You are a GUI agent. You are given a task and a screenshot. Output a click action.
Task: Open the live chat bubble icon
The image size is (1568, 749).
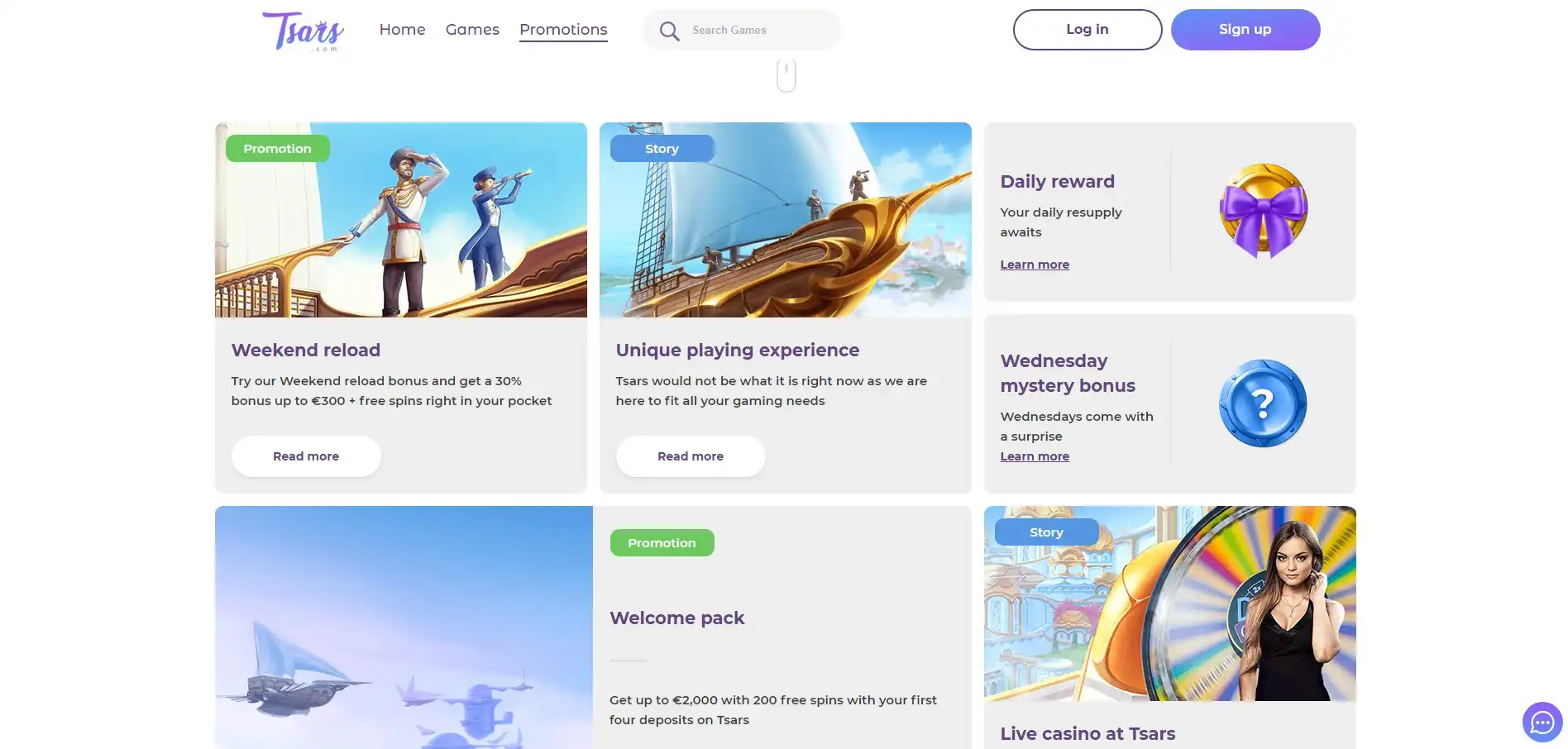1542,722
